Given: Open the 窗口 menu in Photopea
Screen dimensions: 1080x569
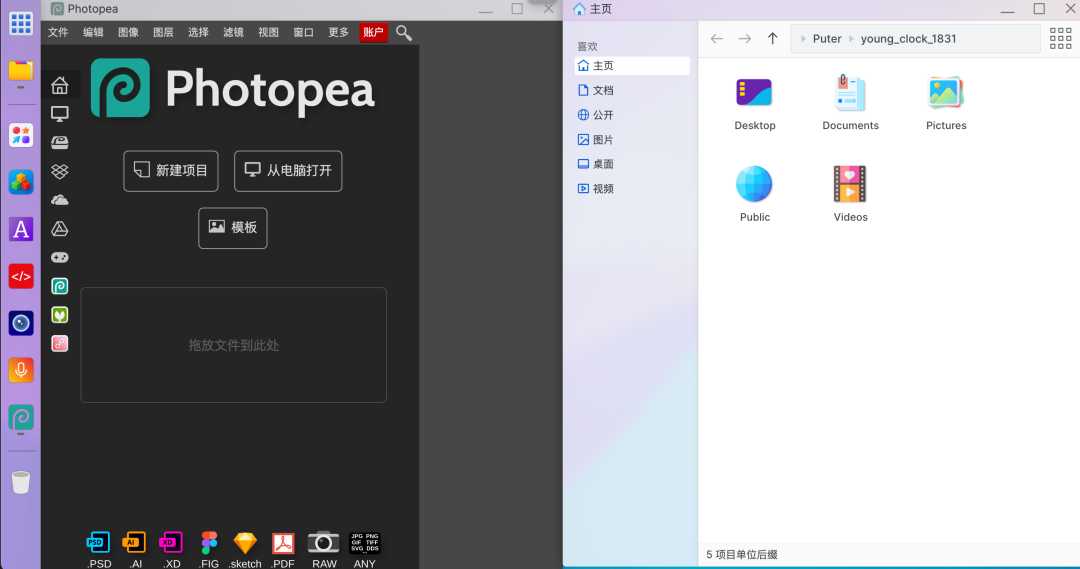Looking at the screenshot, I should (304, 32).
